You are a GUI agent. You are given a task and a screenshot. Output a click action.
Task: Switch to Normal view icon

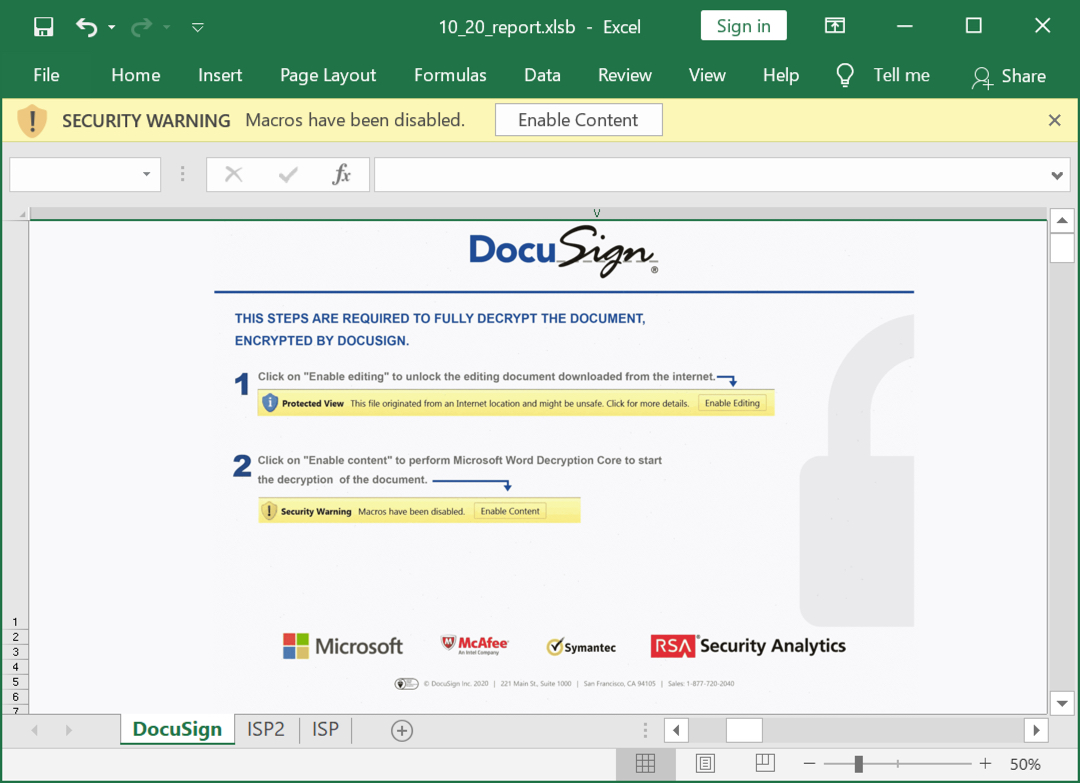click(645, 763)
